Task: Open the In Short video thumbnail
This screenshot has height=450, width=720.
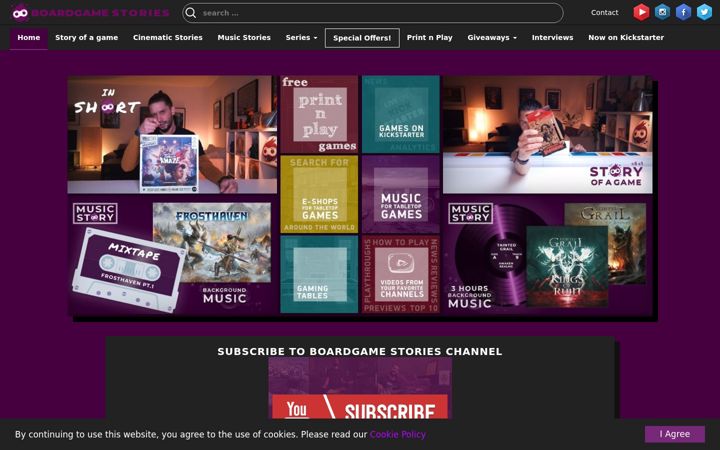Action: (x=172, y=135)
